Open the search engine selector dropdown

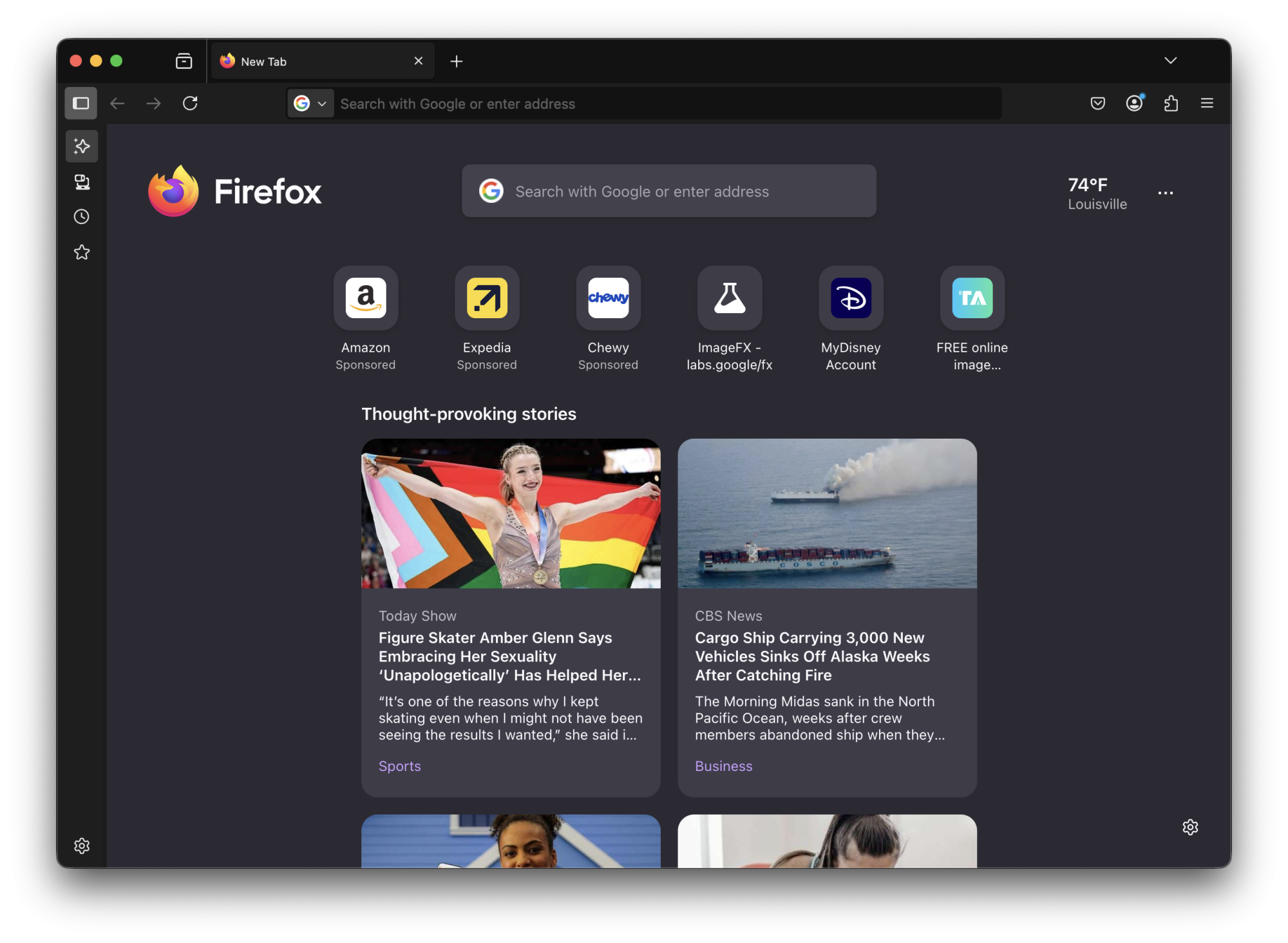pyautogui.click(x=310, y=103)
